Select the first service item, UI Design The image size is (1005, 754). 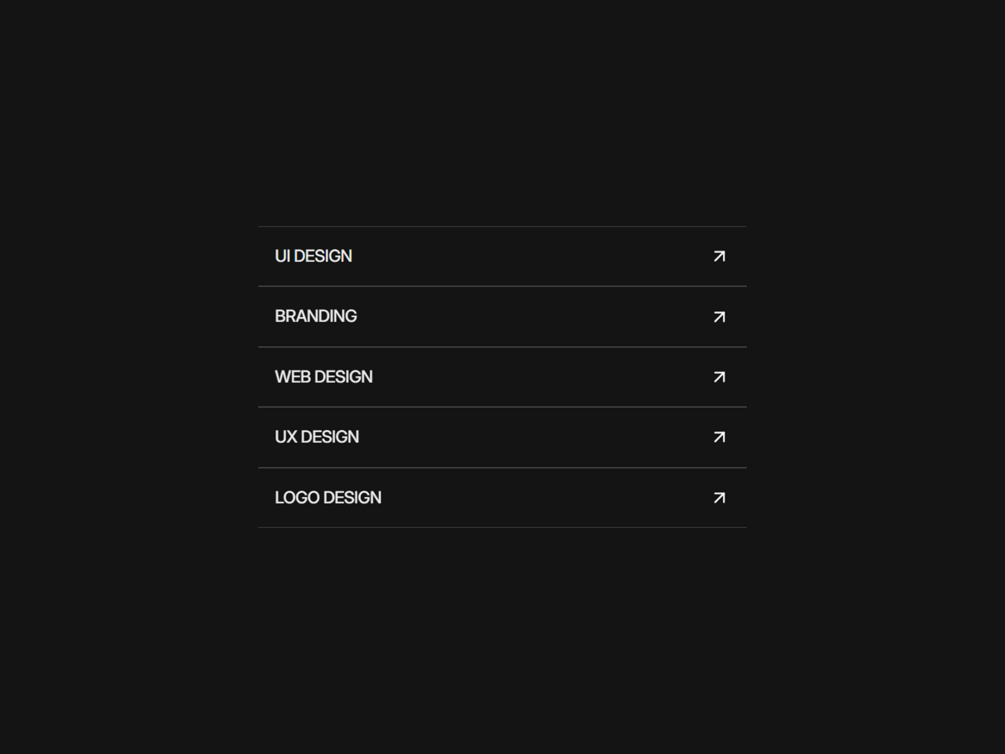502,257
